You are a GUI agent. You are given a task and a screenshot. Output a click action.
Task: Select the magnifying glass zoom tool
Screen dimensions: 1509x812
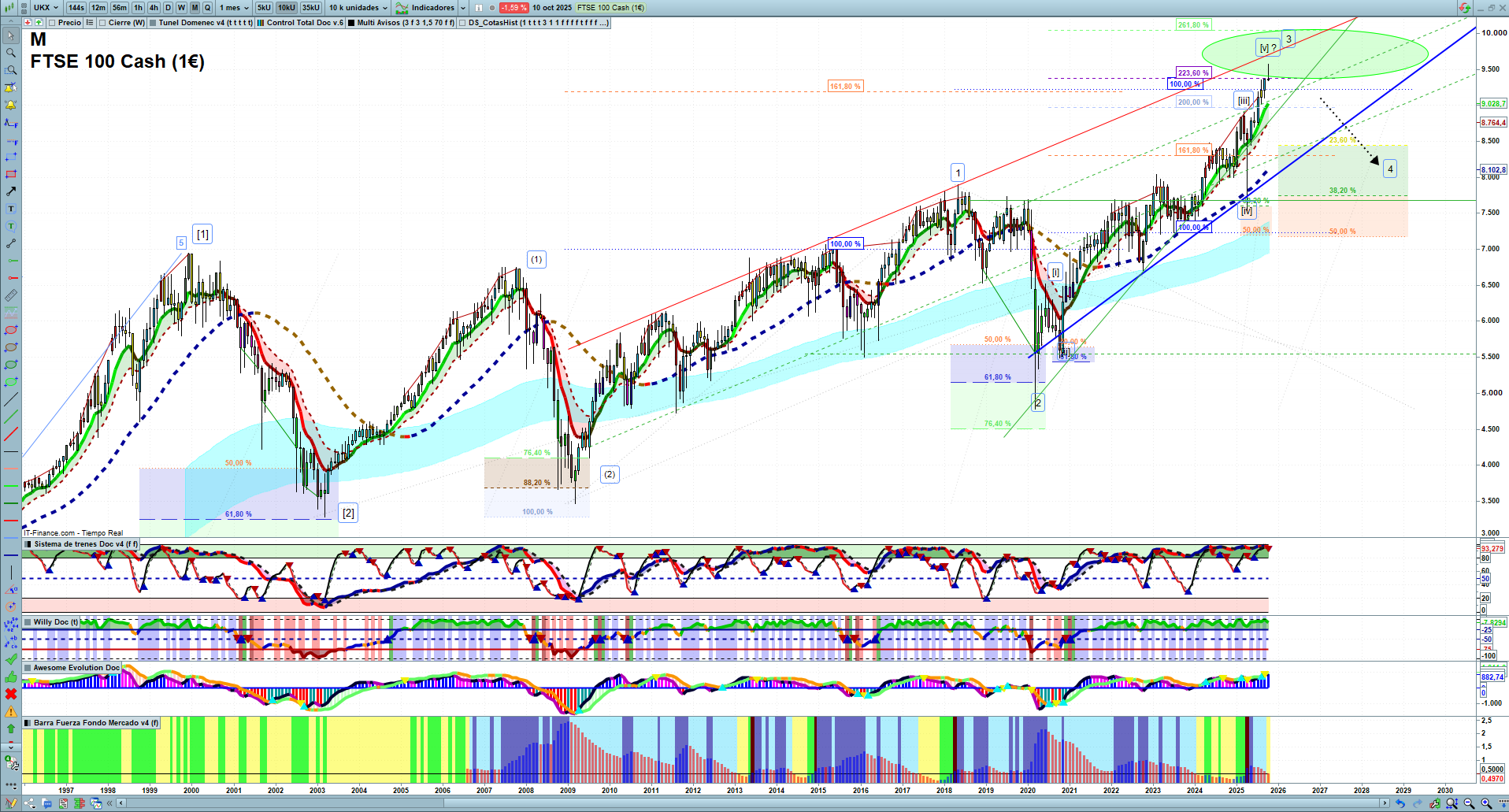pos(11,53)
